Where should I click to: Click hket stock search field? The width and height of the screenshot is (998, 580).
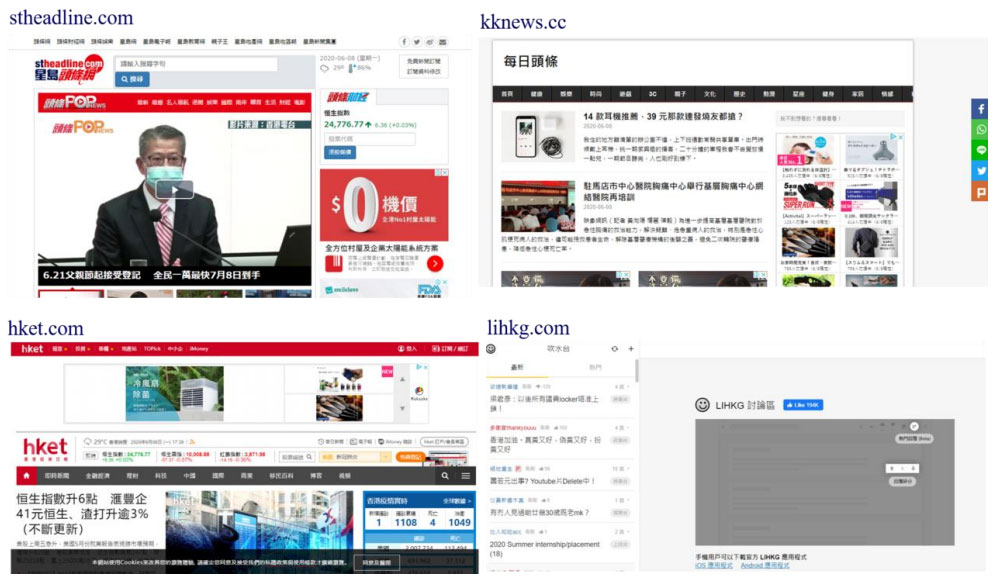[297, 457]
